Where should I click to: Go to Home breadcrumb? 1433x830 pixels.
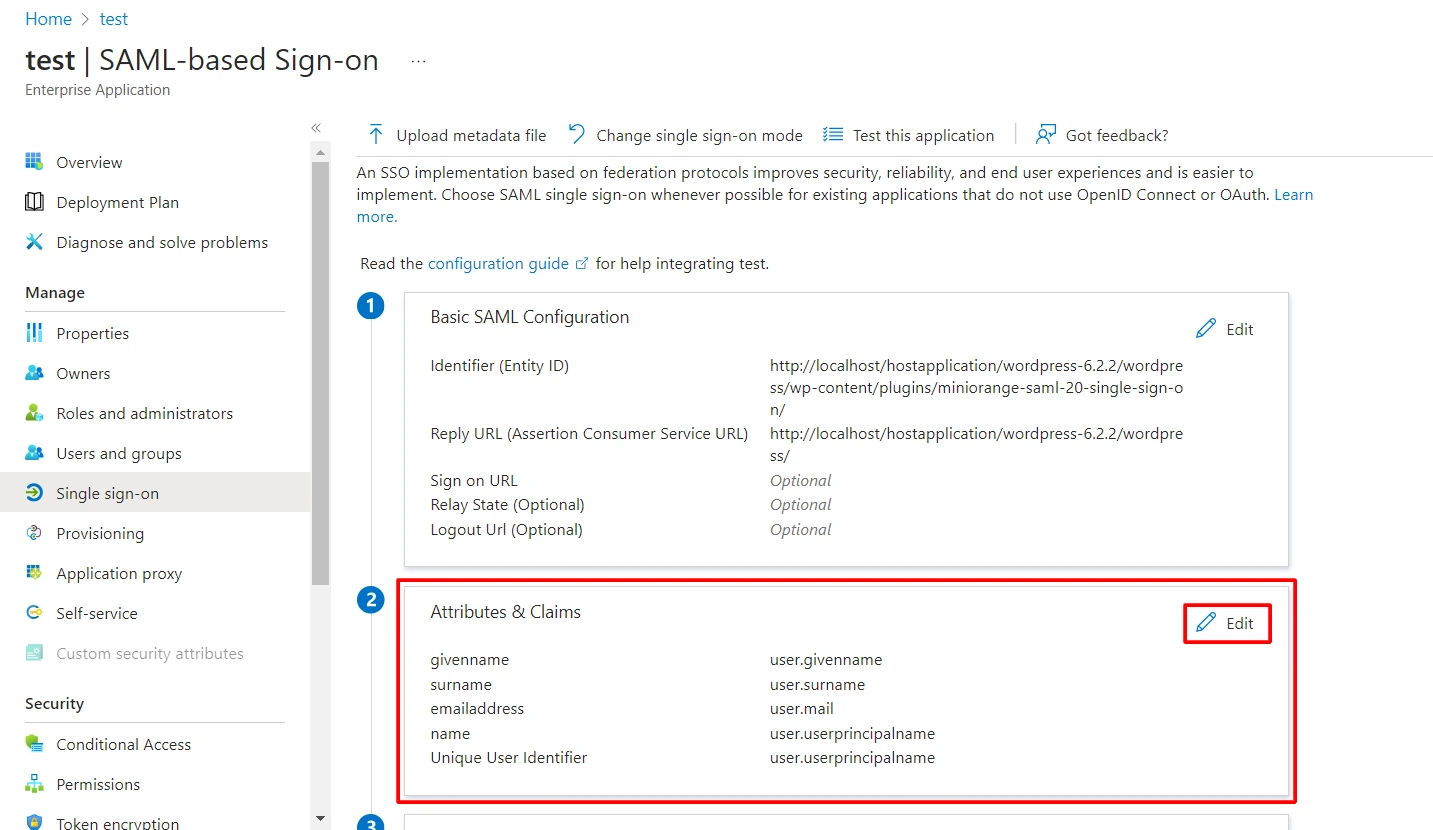point(48,19)
